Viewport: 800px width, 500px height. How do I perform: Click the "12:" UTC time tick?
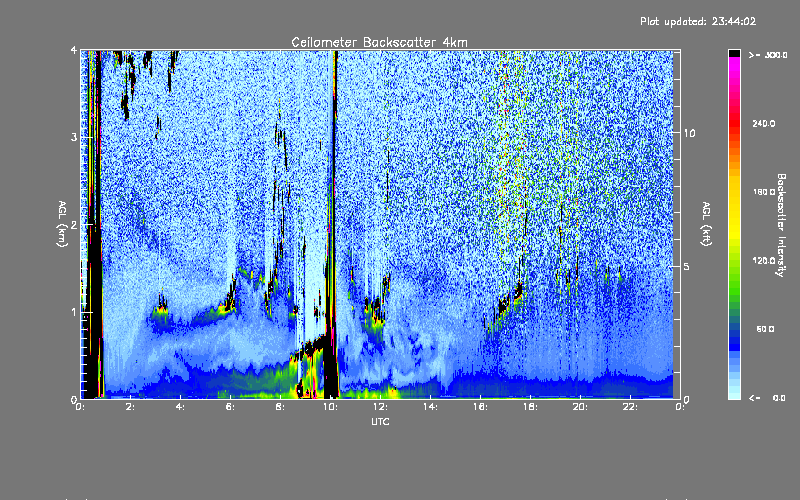click(x=380, y=407)
